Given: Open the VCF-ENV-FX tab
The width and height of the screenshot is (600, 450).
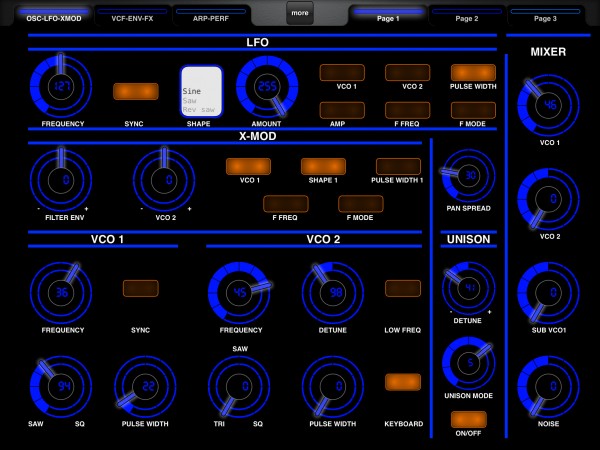Looking at the screenshot, I should click(x=132, y=15).
